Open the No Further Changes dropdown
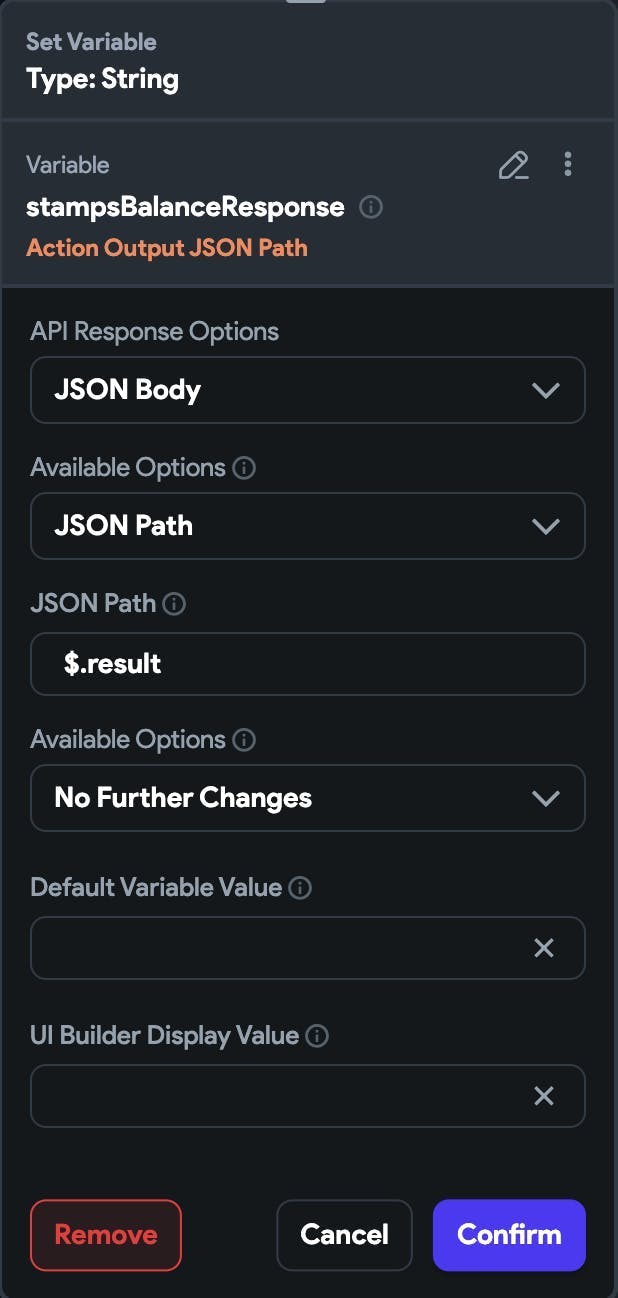The image size is (618, 1298). 308,798
